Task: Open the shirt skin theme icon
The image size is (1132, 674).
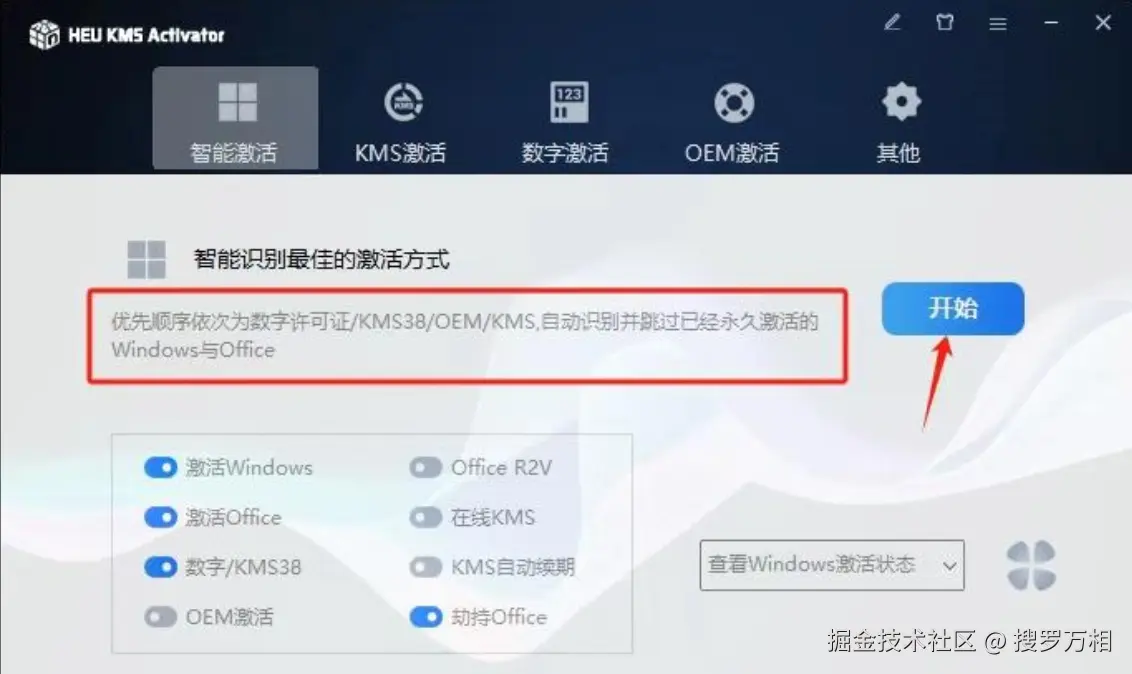Action: tap(944, 23)
